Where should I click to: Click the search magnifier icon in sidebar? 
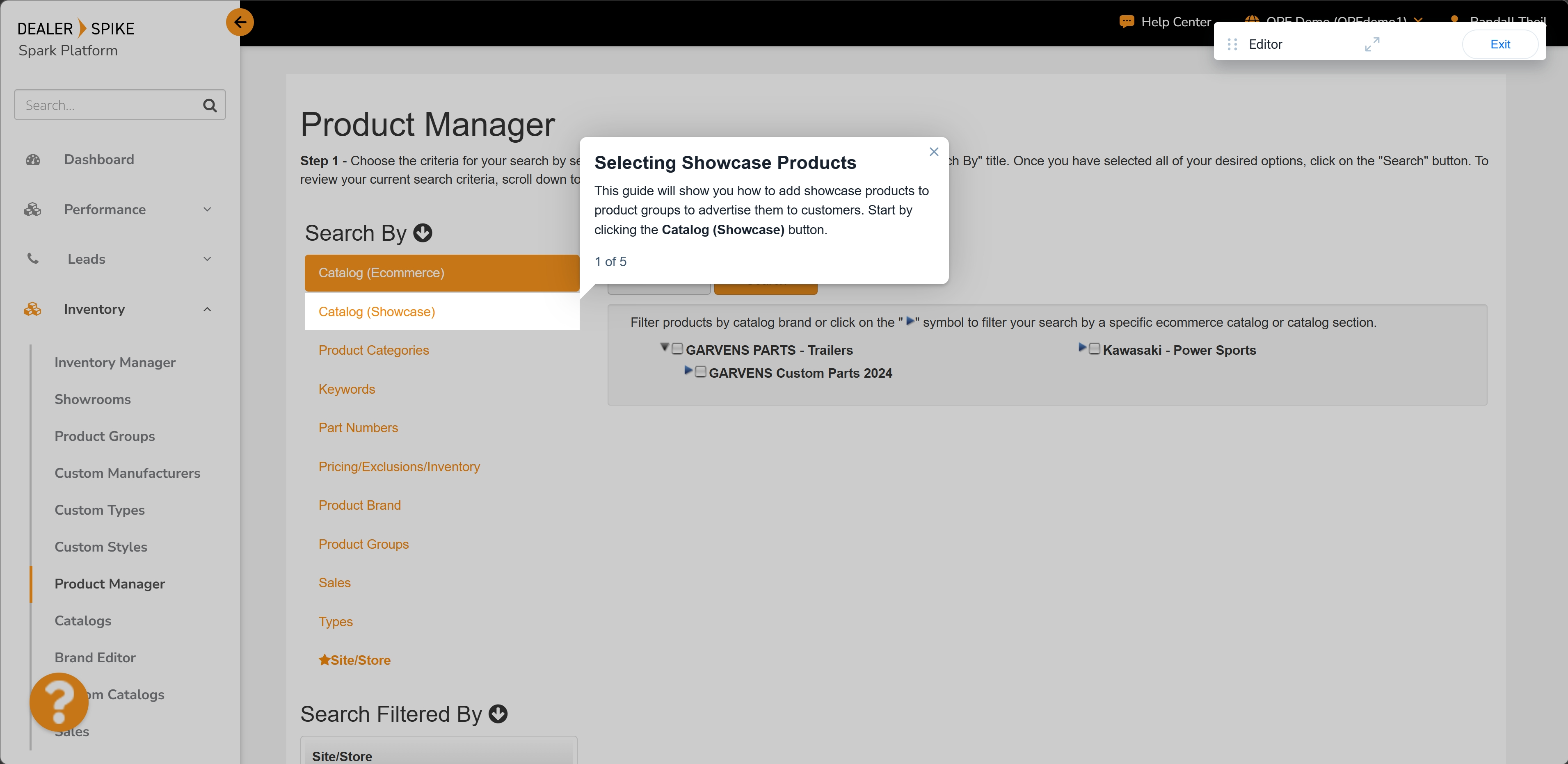click(x=209, y=105)
